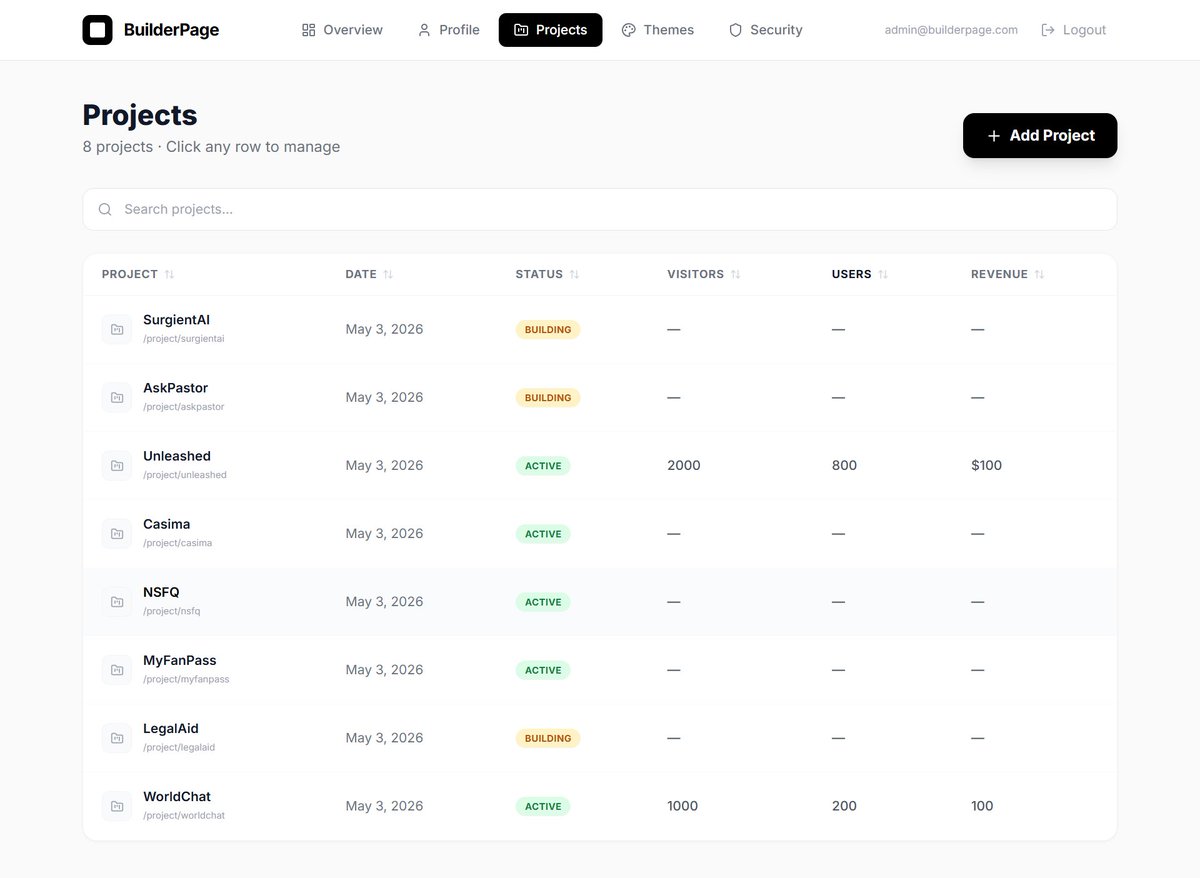Select the Projects tab
The height and width of the screenshot is (878, 1200).
point(551,30)
